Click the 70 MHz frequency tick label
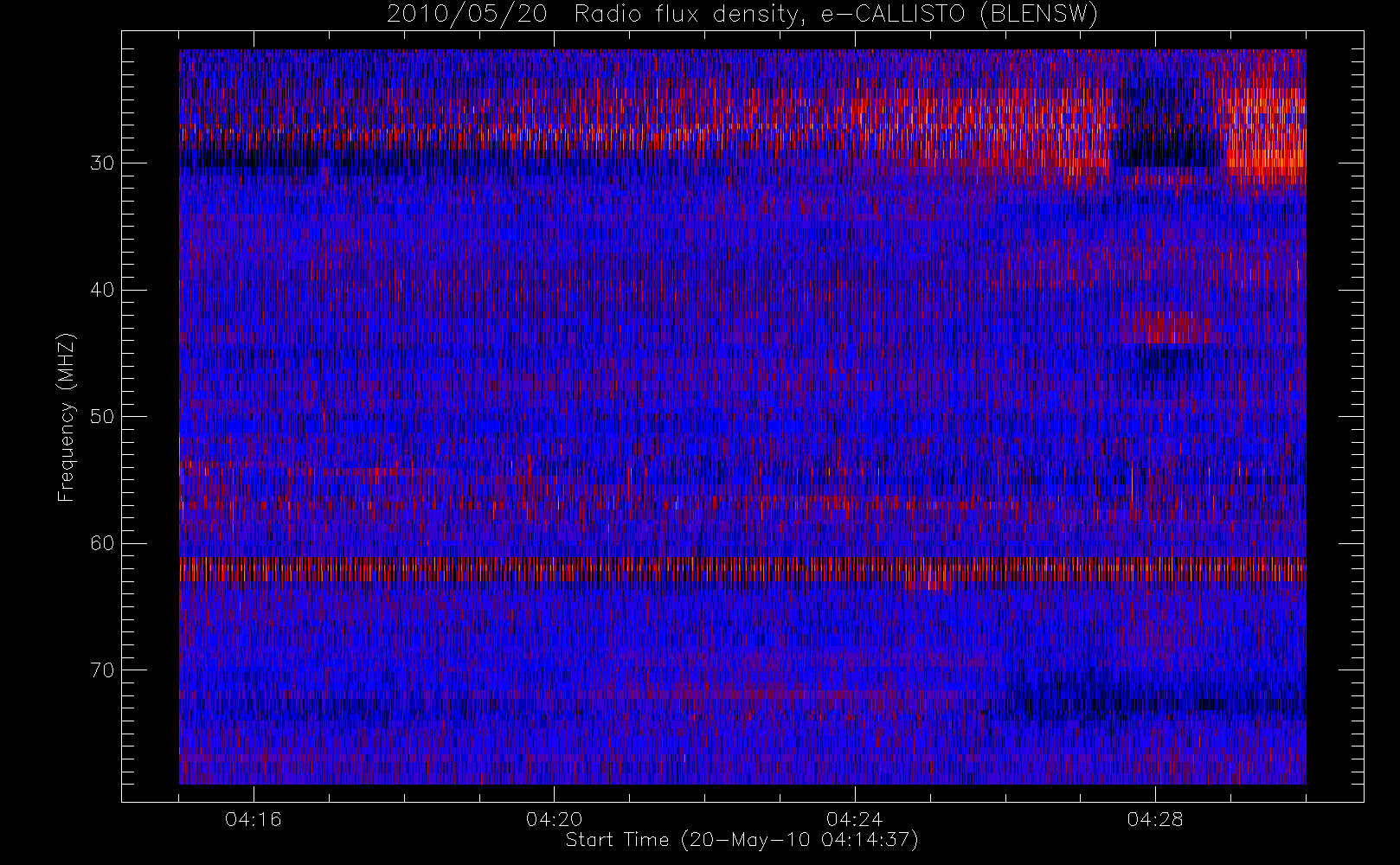Screen dimensions: 1400x865 click(x=102, y=670)
